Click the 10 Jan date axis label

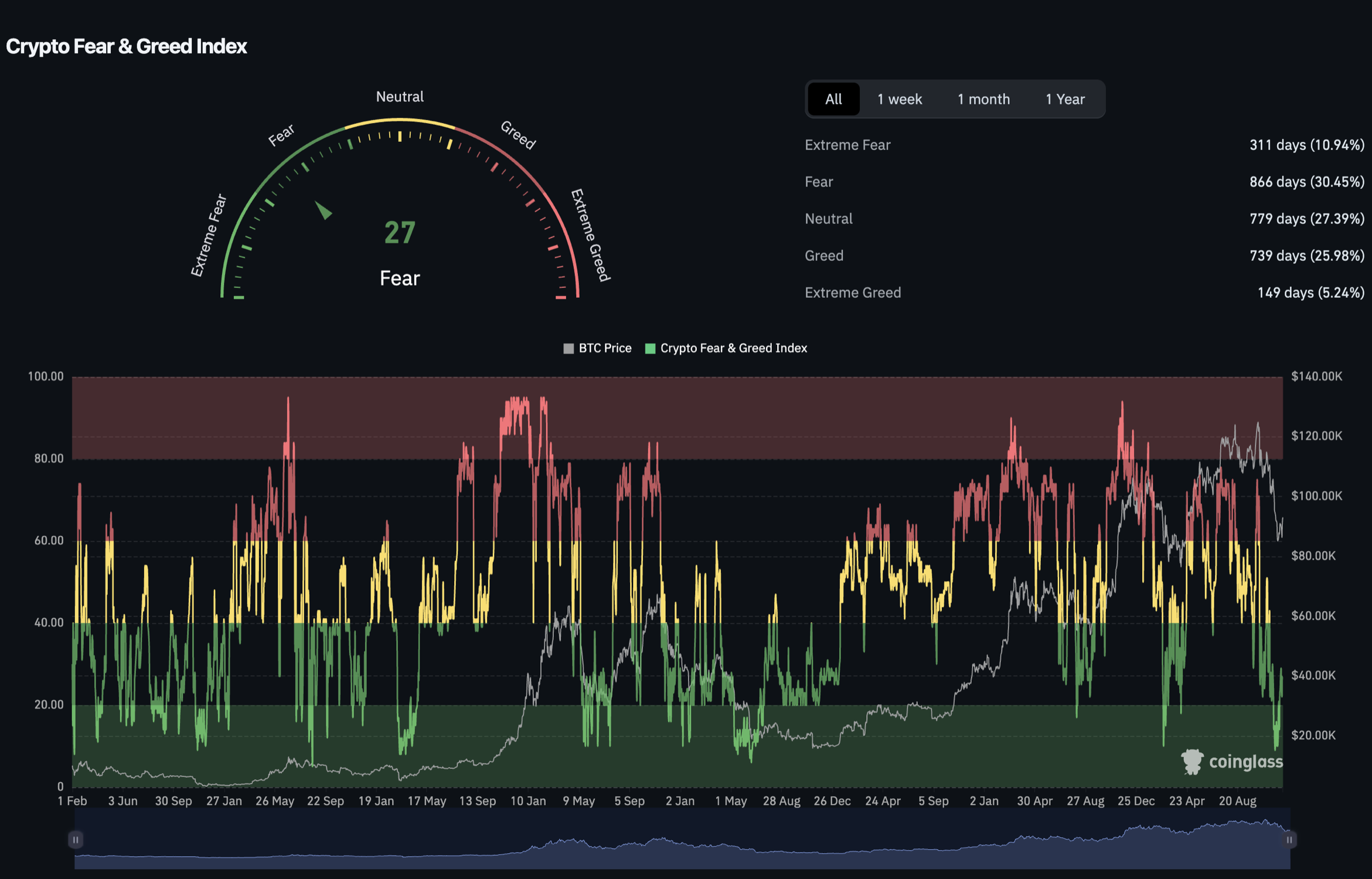pyautogui.click(x=527, y=801)
